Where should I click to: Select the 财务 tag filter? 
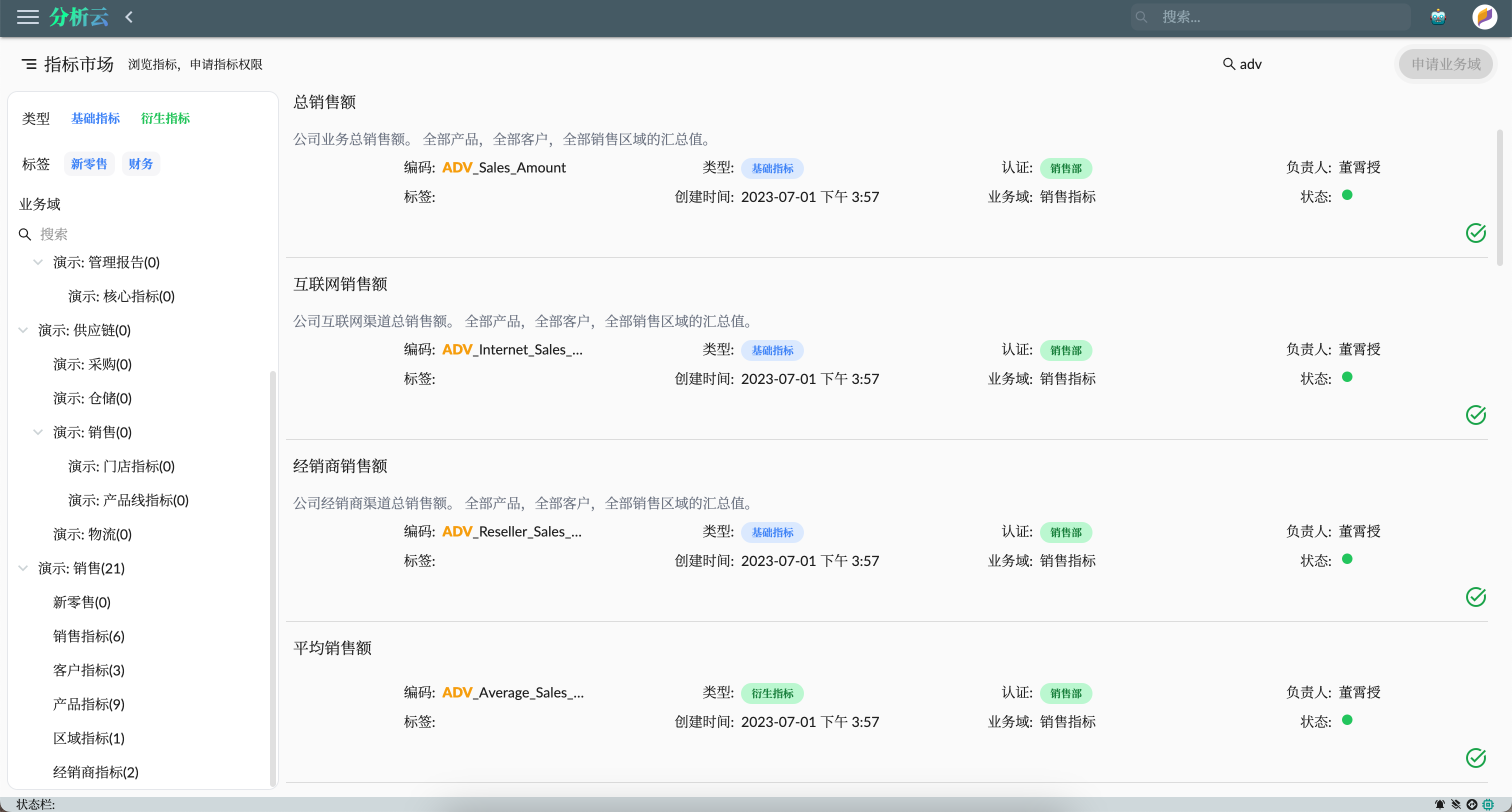(140, 164)
